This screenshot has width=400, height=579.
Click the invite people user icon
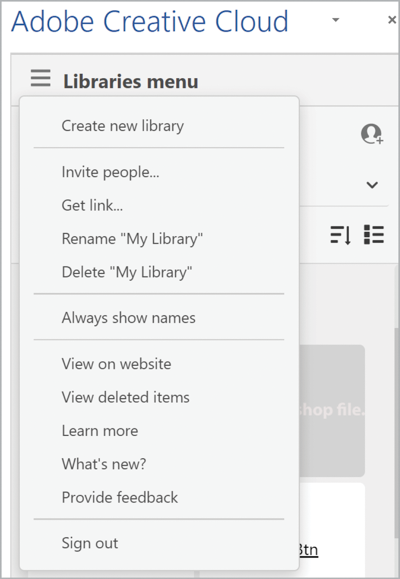(372, 134)
